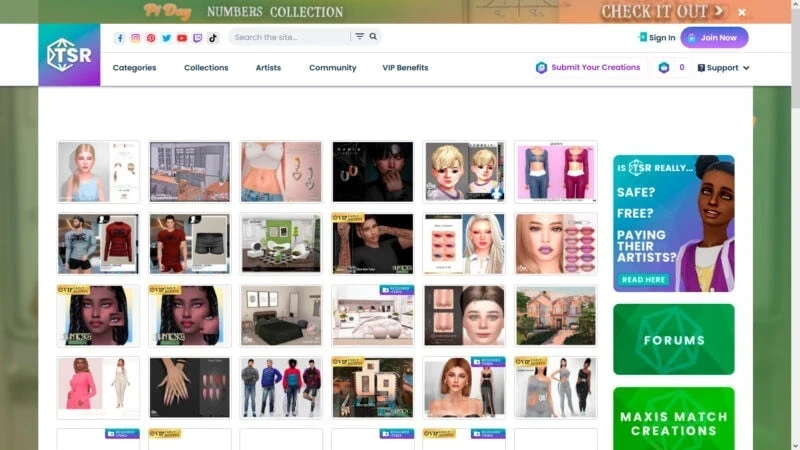Open the pink maternity outfit thumbnail
Image resolution: width=800 pixels, height=450 pixels.
98,388
